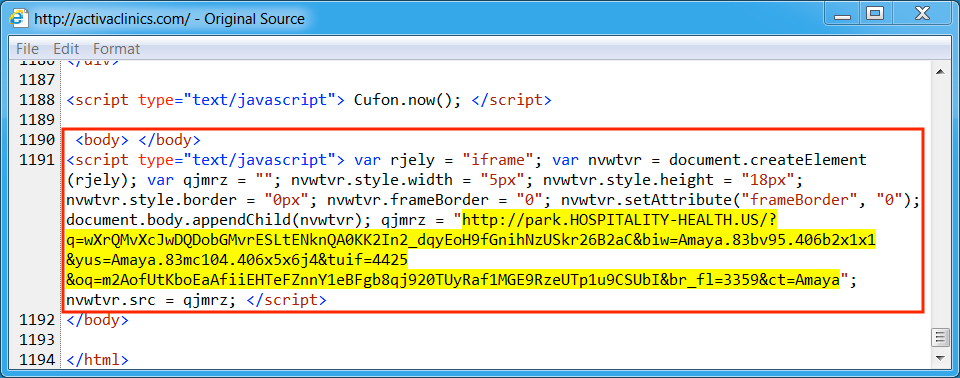Click line number 1191
Viewport: 960px width, 378px height.
coord(37,160)
